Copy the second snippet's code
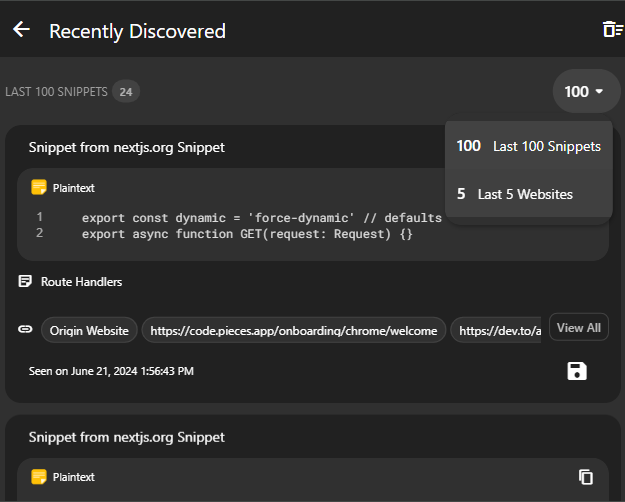The height and width of the screenshot is (502, 625). click(587, 477)
